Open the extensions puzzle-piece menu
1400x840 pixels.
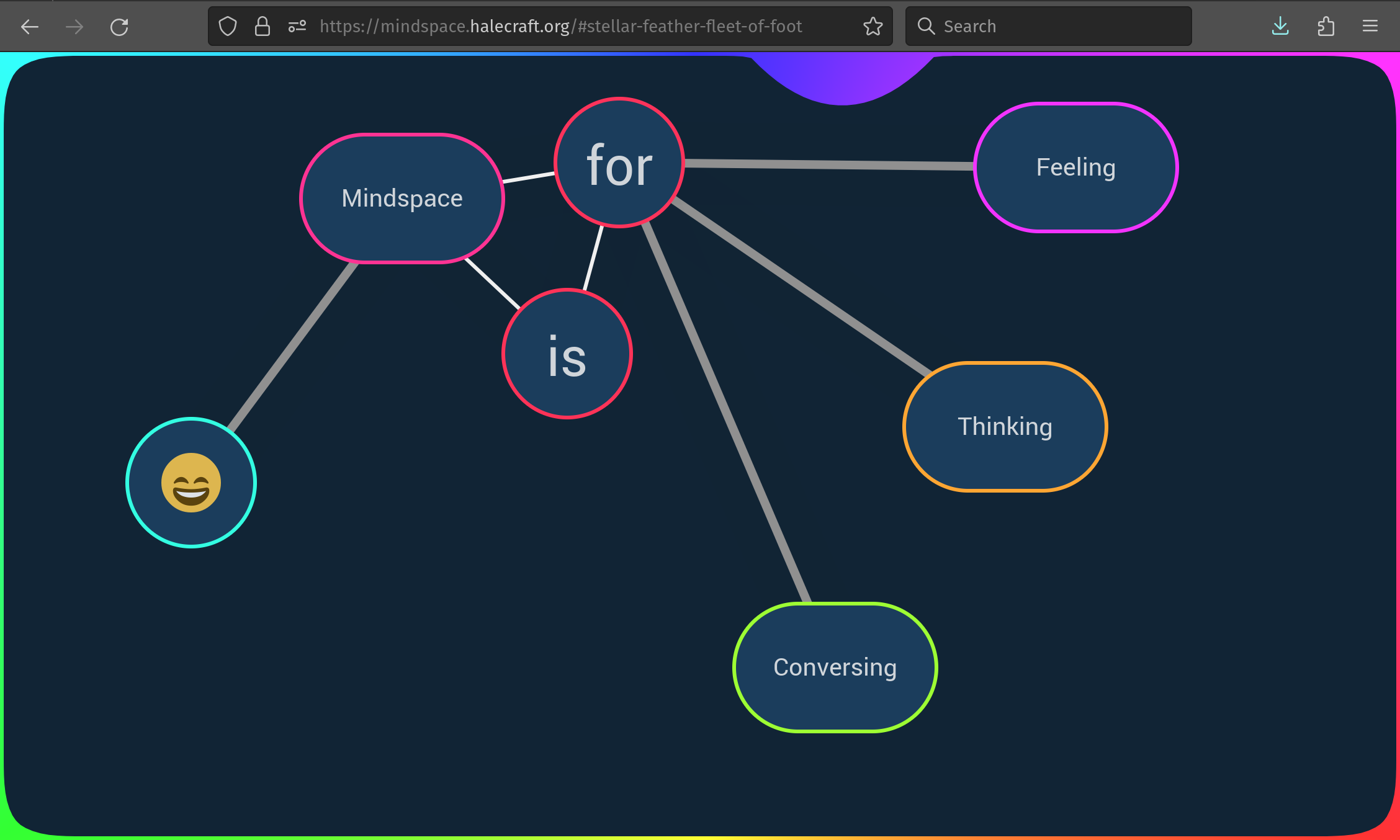pos(1326,27)
